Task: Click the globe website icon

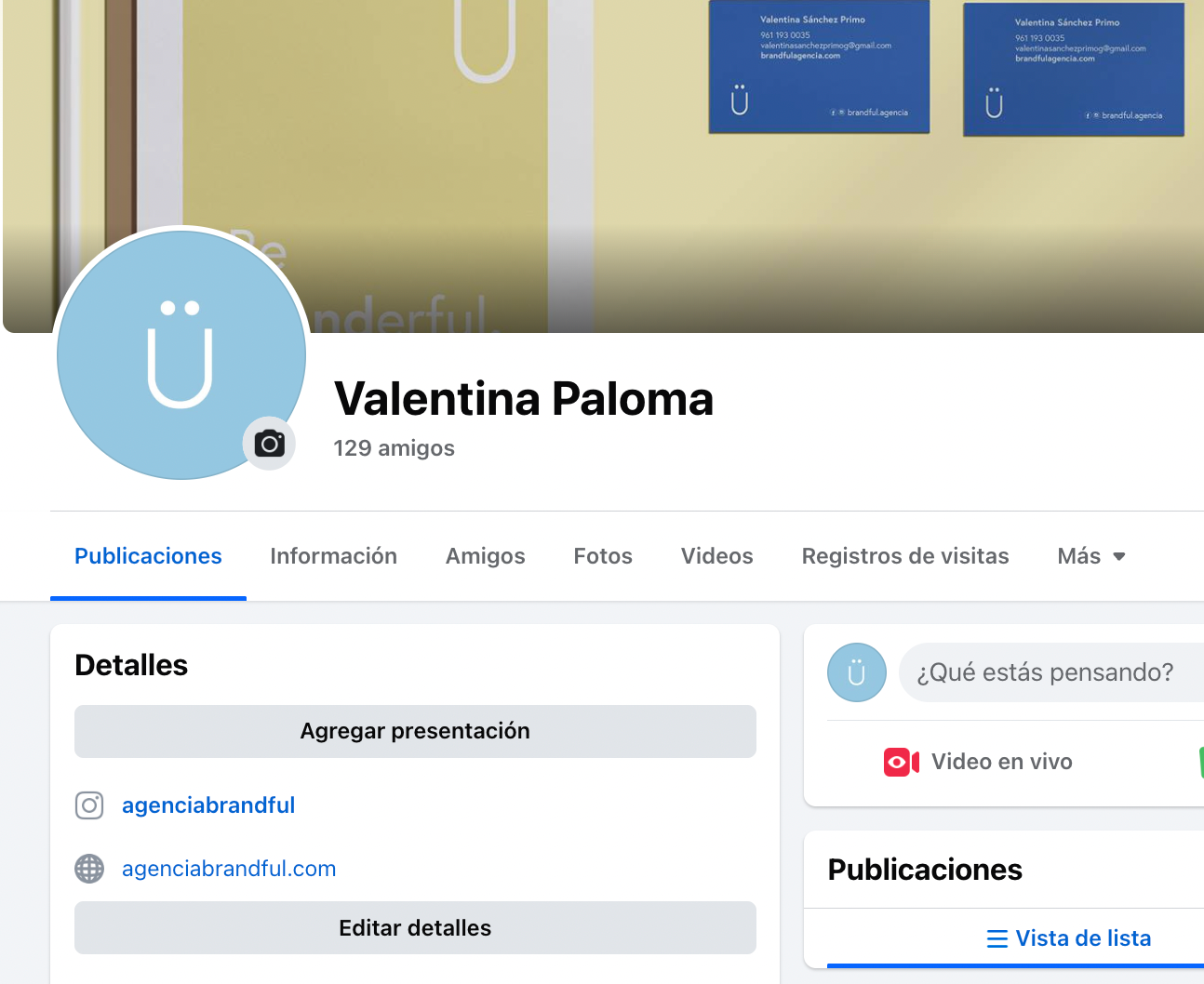Action: click(x=89, y=869)
